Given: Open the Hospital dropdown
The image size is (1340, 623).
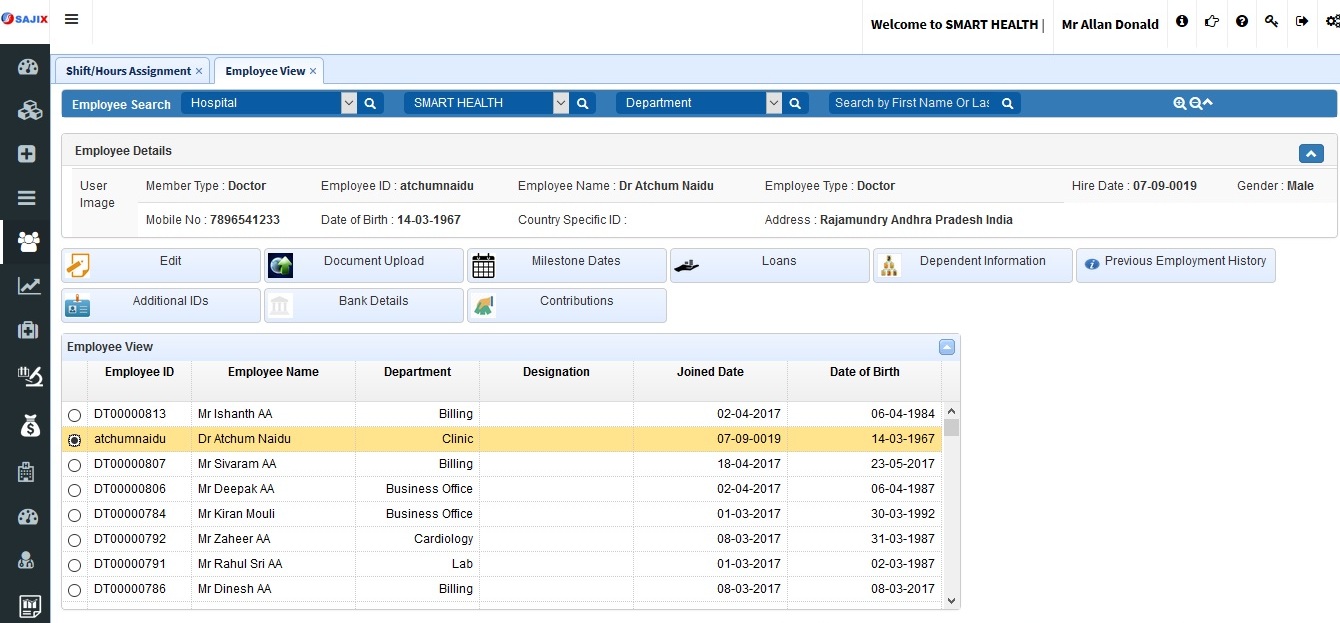Looking at the screenshot, I should [348, 103].
